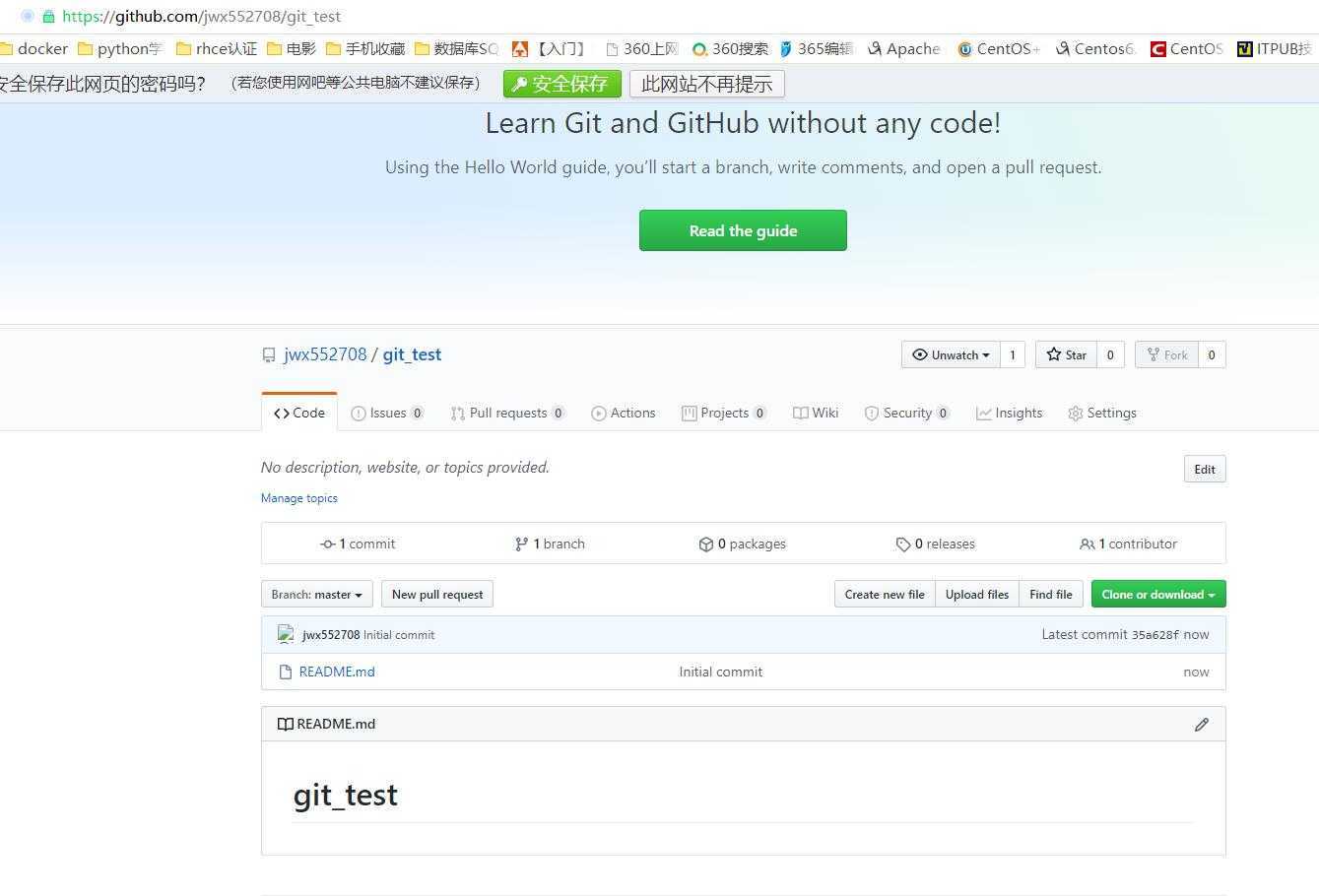The width and height of the screenshot is (1319, 896).
Task: Click the address bar URL
Action: tap(202, 17)
